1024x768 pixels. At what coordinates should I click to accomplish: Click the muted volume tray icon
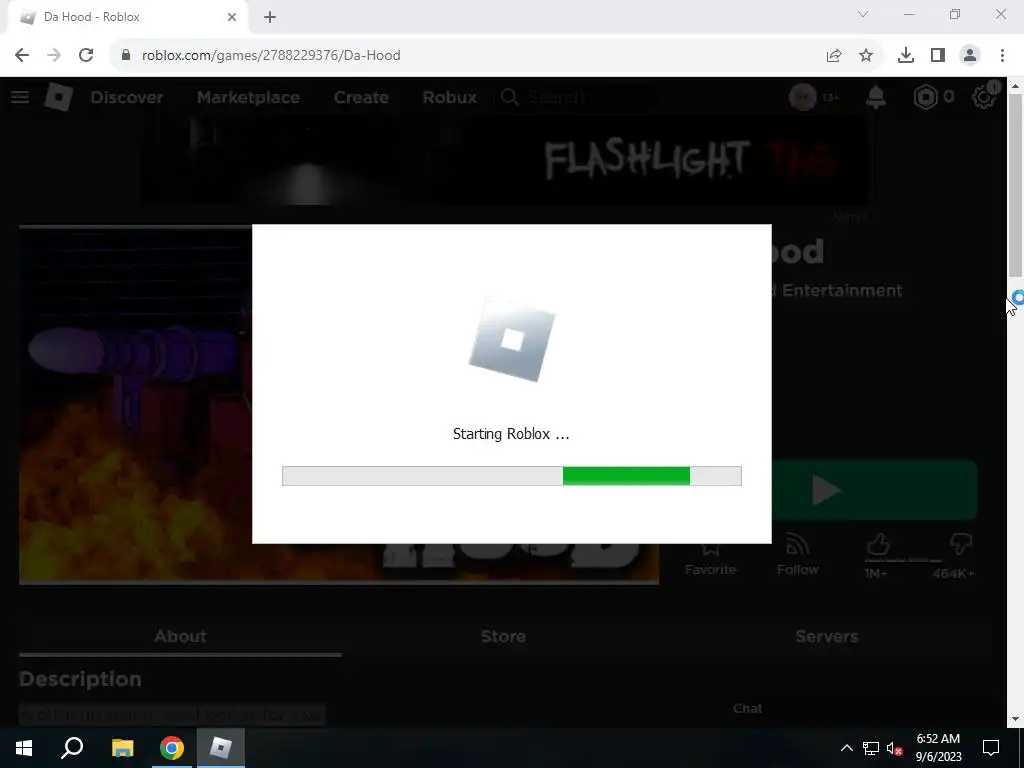coord(895,748)
